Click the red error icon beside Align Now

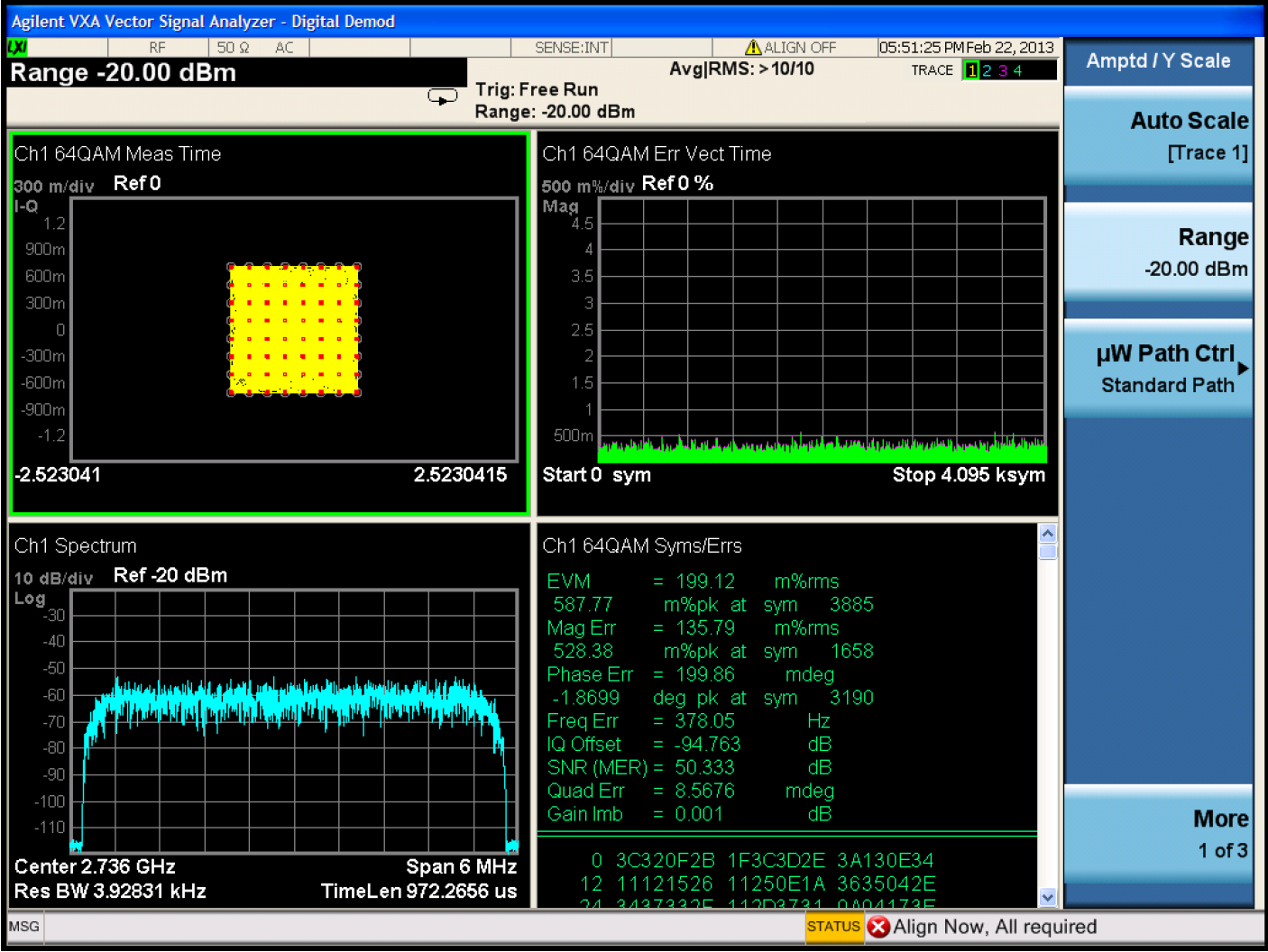coord(878,927)
